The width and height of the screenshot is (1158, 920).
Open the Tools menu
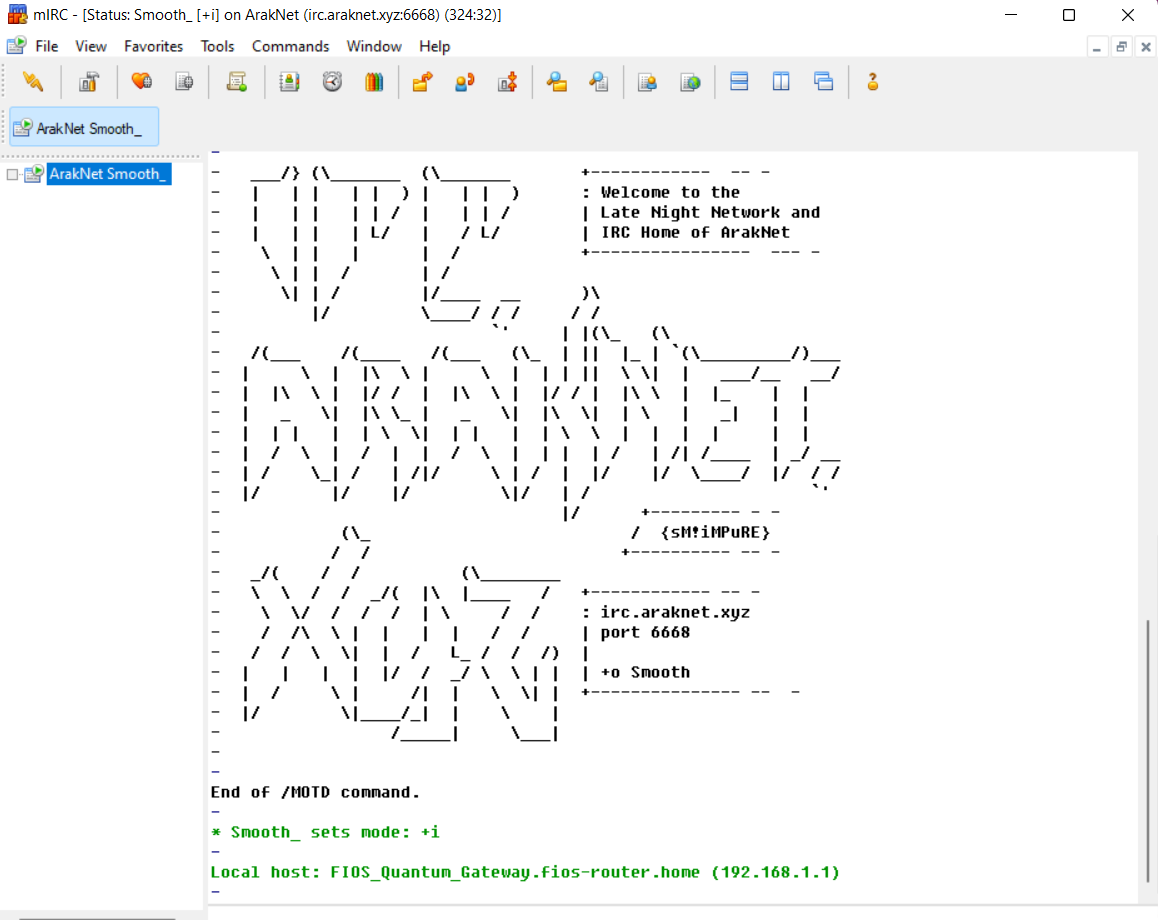pyautogui.click(x=217, y=46)
